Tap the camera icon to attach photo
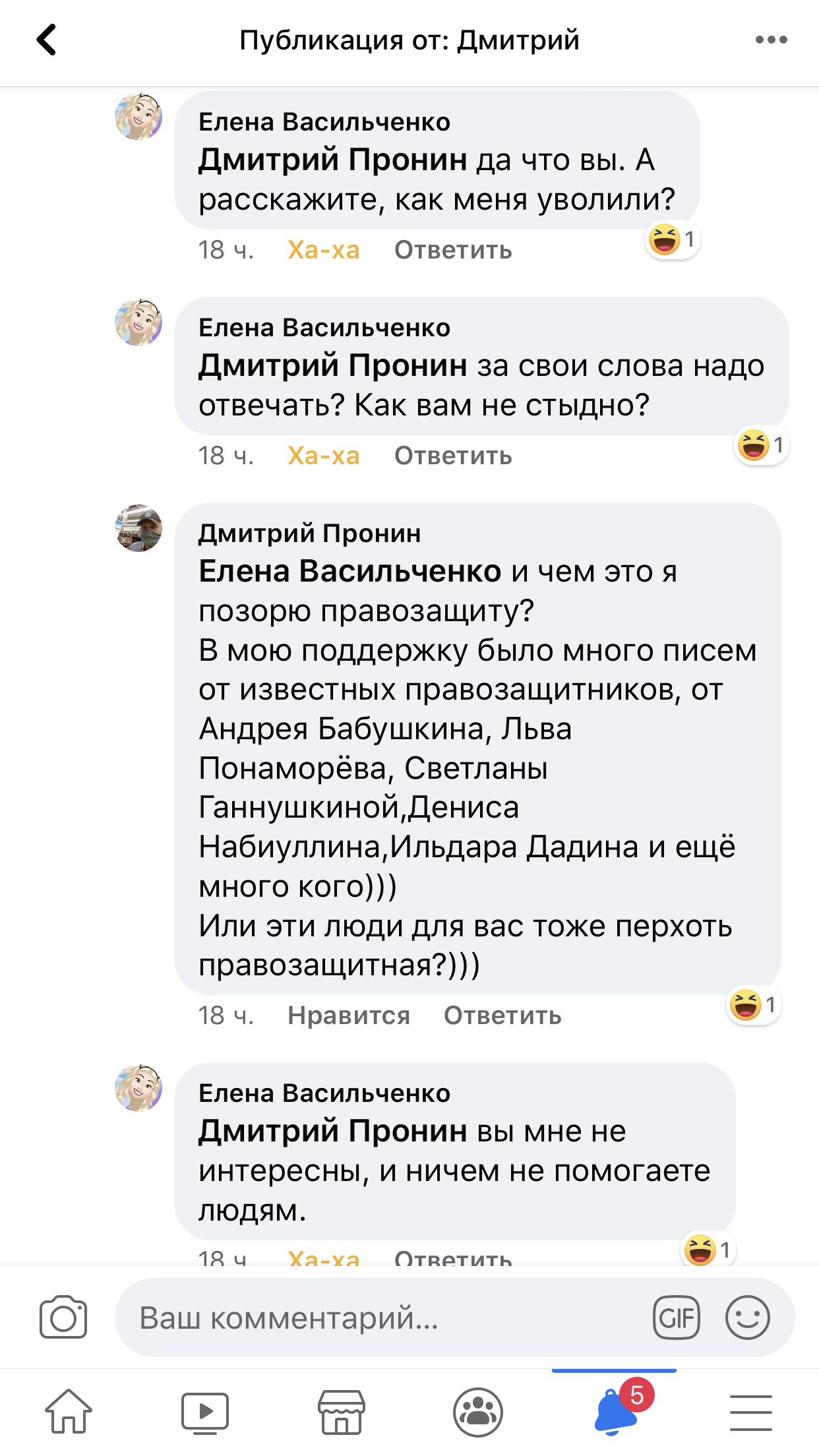The height and width of the screenshot is (1456, 819). (x=63, y=1318)
